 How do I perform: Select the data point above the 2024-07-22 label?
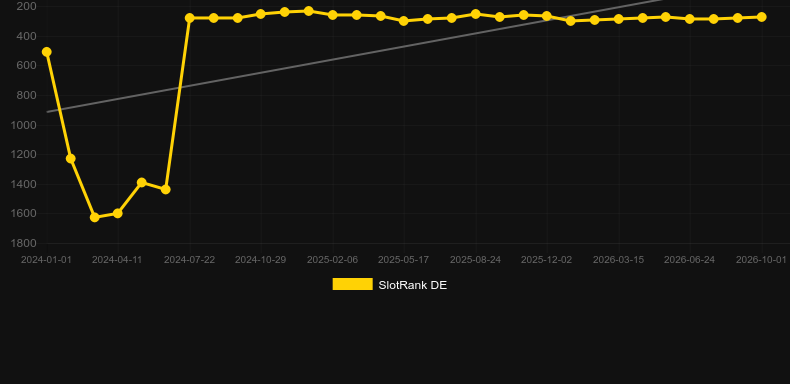click(189, 18)
